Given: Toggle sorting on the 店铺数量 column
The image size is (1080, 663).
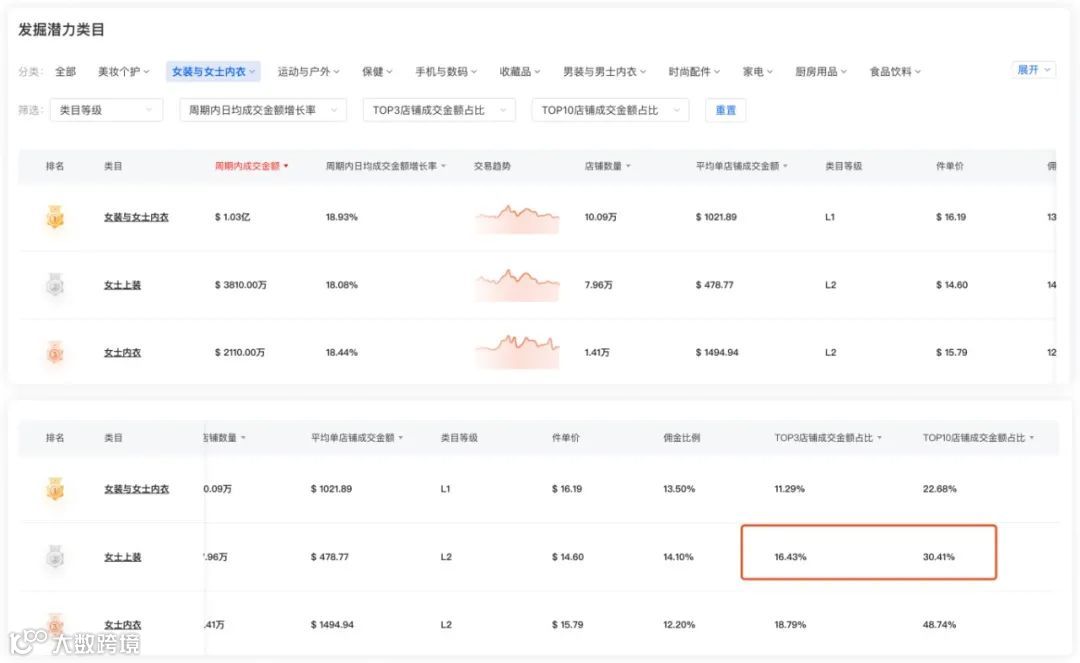Looking at the screenshot, I should 244,437.
